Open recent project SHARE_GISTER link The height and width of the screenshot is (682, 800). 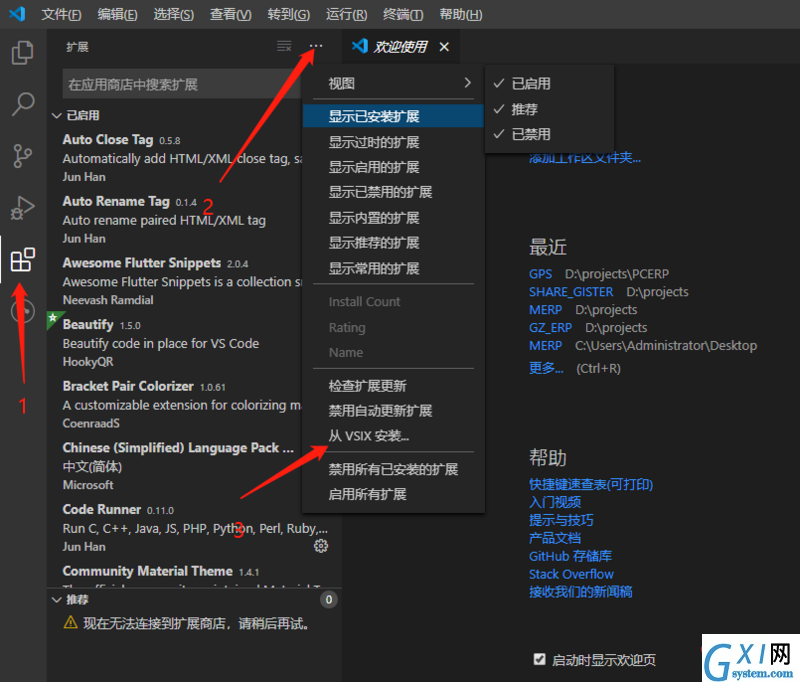(x=571, y=292)
